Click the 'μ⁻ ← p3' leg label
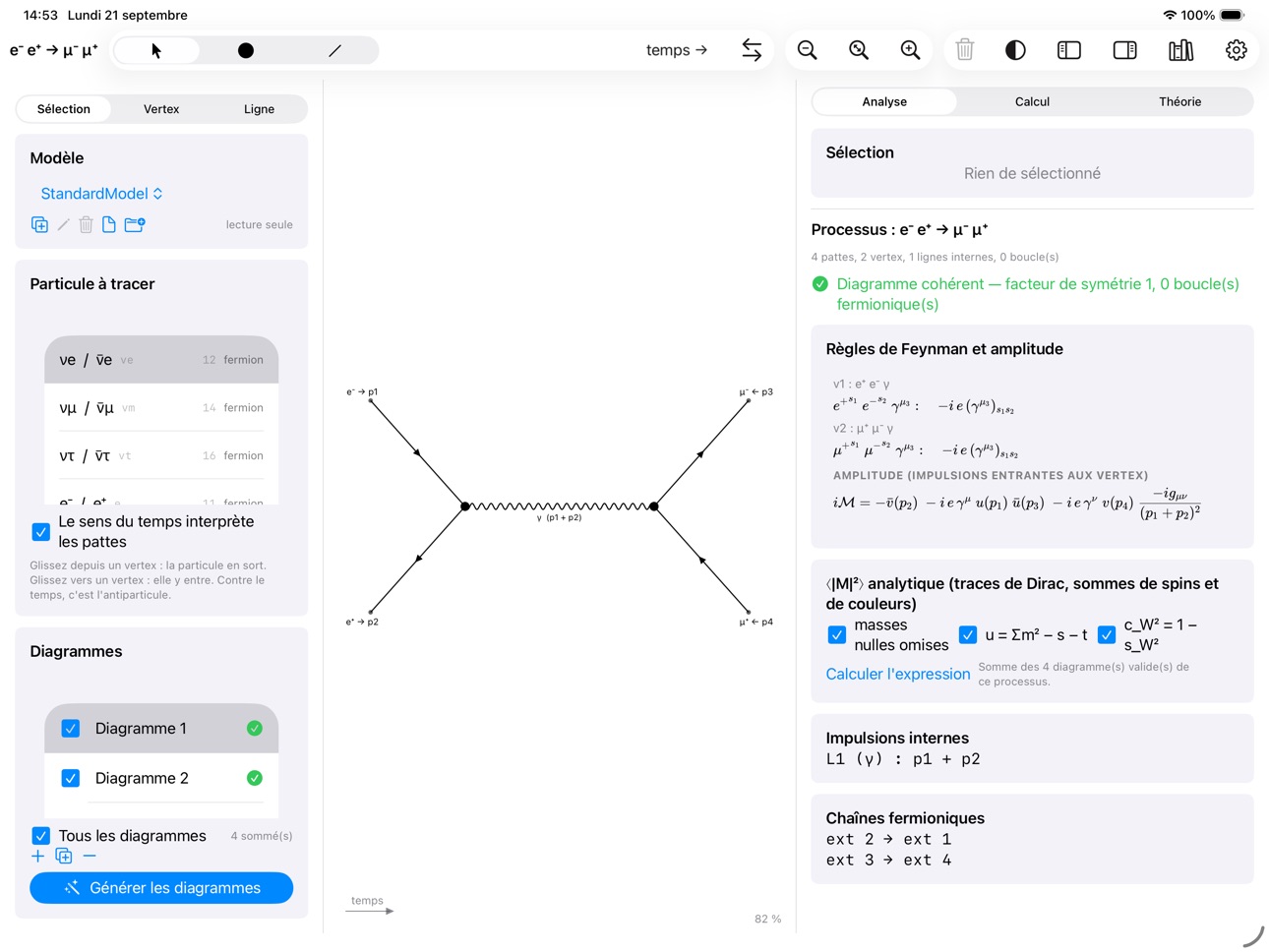Screen dimensions: 1269x952 pyautogui.click(x=756, y=391)
